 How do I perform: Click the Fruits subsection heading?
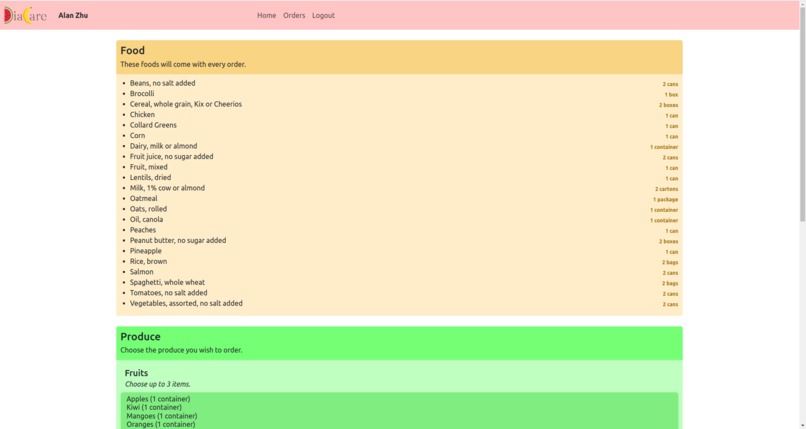pyautogui.click(x=136, y=373)
